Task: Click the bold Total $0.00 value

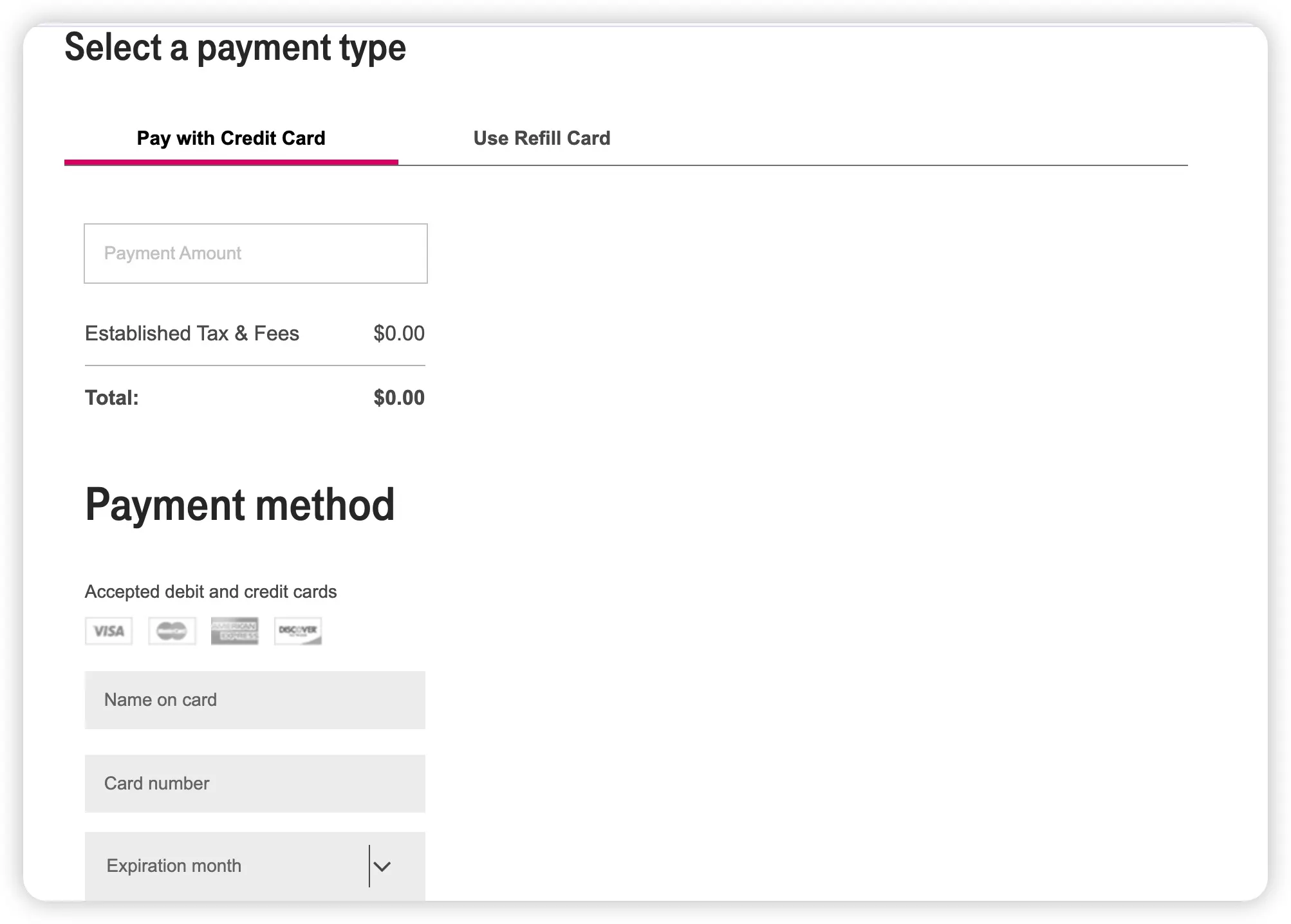Action: pyautogui.click(x=399, y=398)
